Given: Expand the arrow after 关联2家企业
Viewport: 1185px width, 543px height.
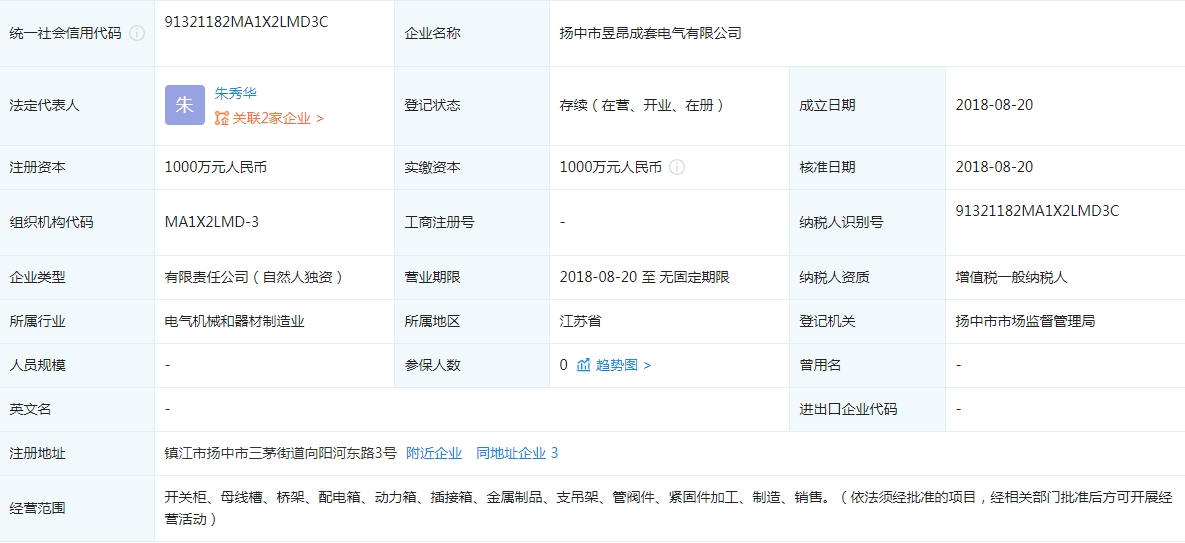Looking at the screenshot, I should click(320, 118).
